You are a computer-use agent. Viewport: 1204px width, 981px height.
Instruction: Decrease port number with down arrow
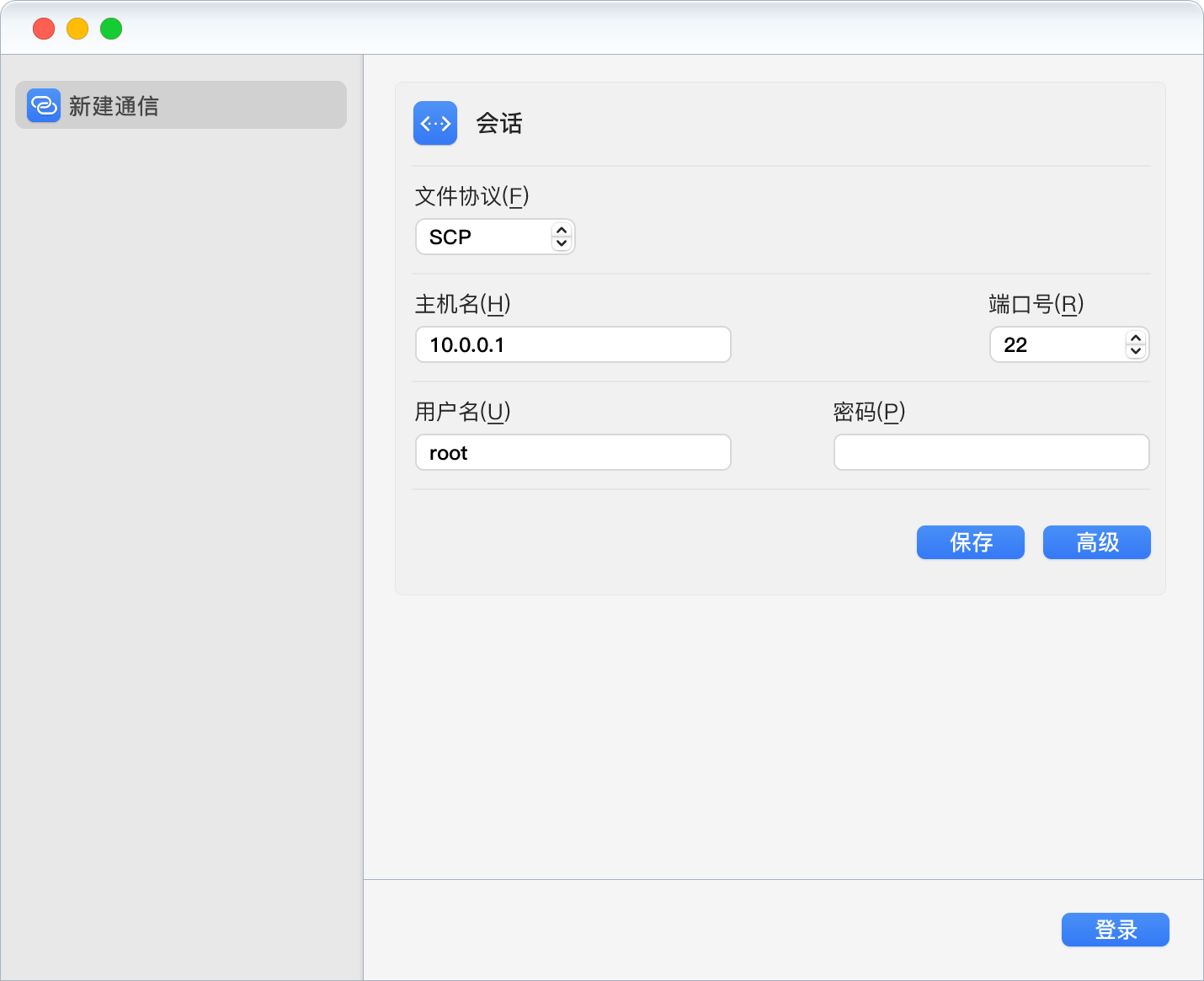tap(1136, 351)
